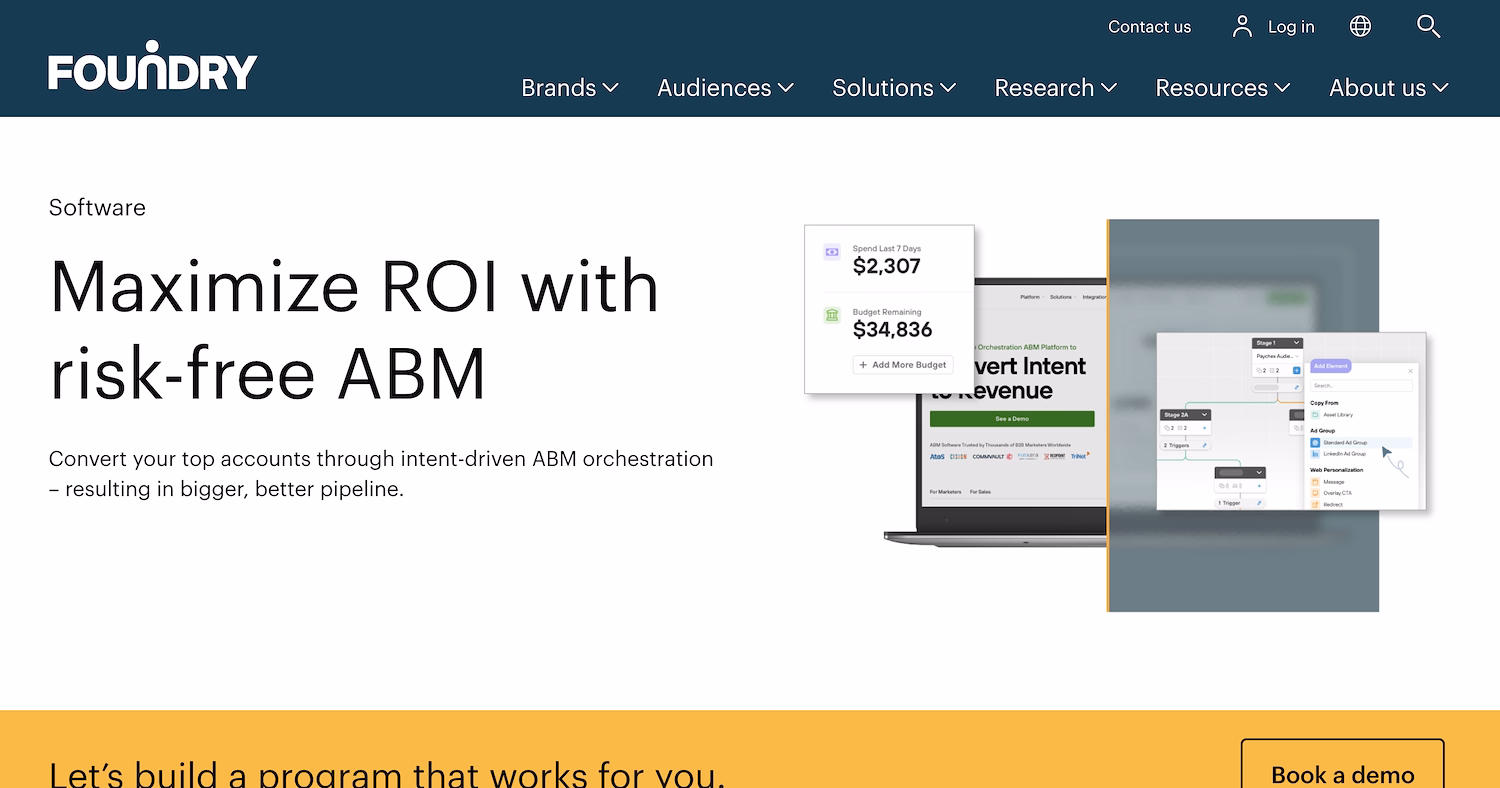This screenshot has height=788, width=1500.
Task: Expand the Solutions navigation dropdown
Action: pos(893,88)
